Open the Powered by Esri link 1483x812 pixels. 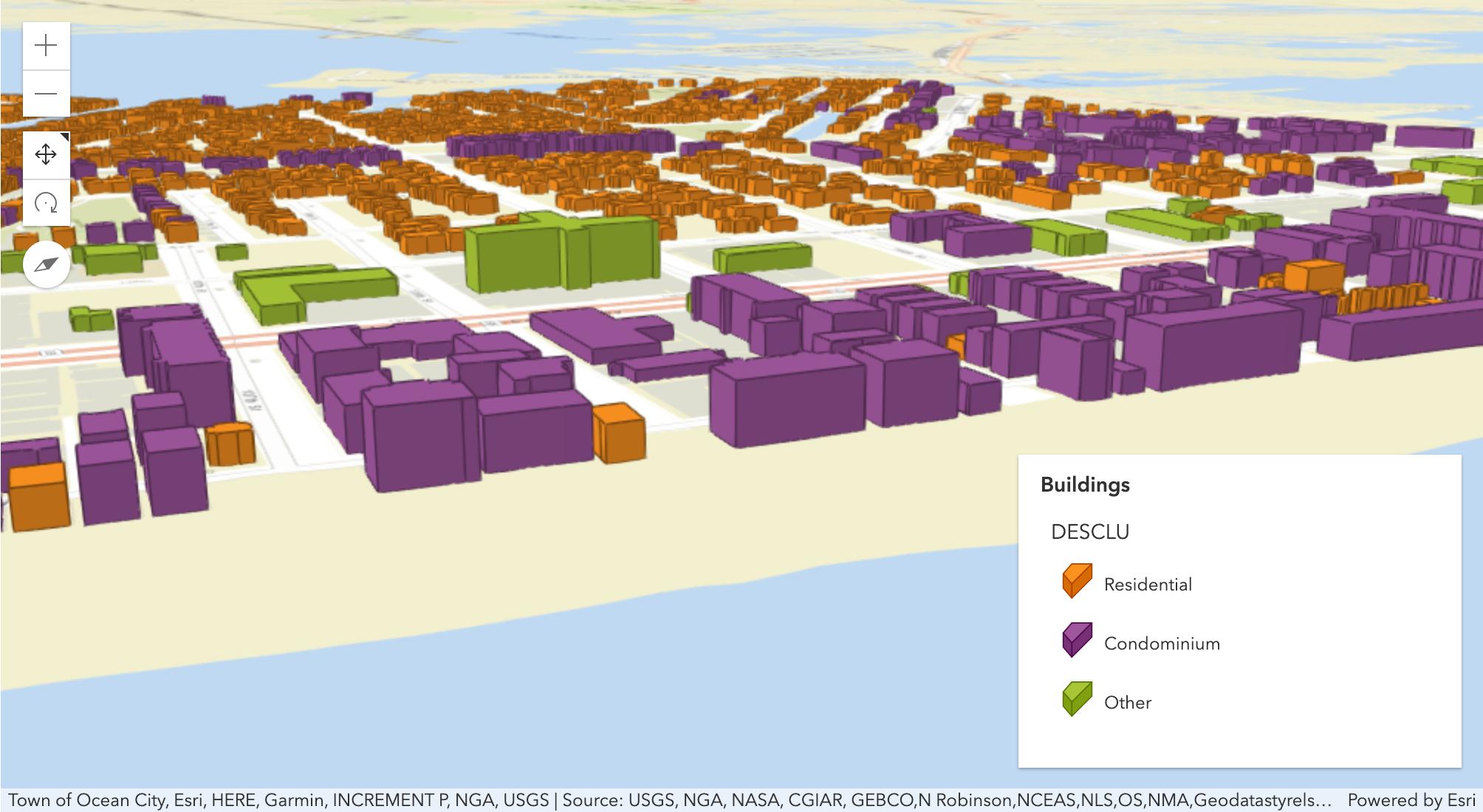[x=1411, y=800]
